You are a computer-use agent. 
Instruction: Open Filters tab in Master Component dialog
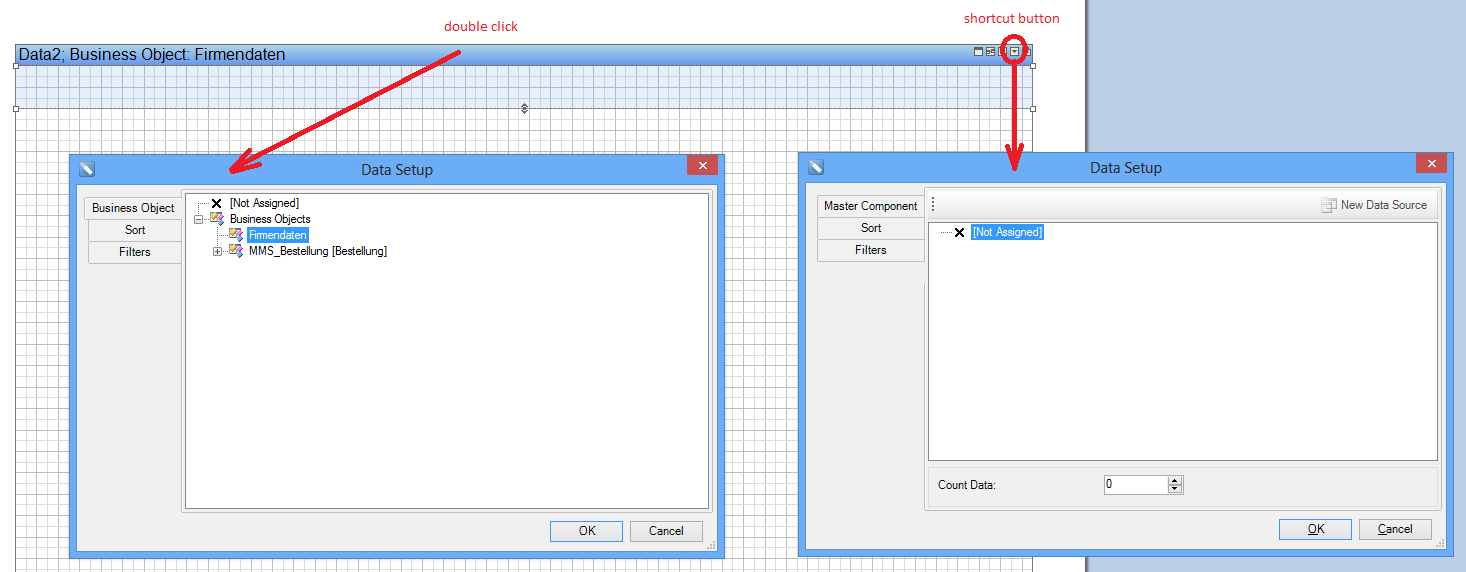point(871,250)
